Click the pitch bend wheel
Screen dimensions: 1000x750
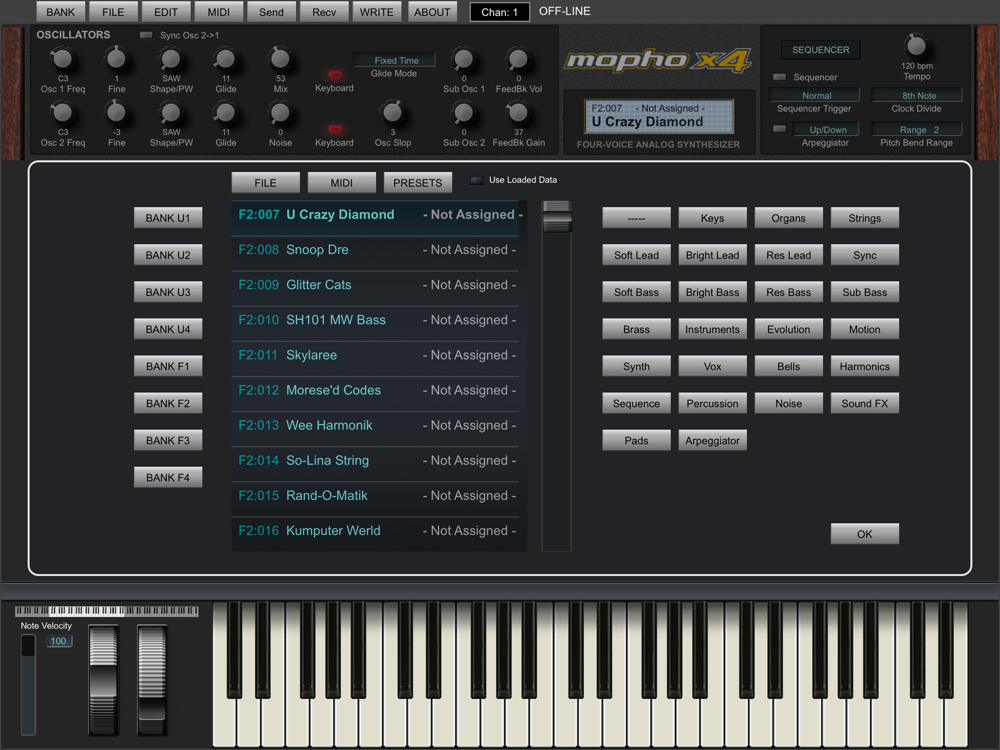103,680
